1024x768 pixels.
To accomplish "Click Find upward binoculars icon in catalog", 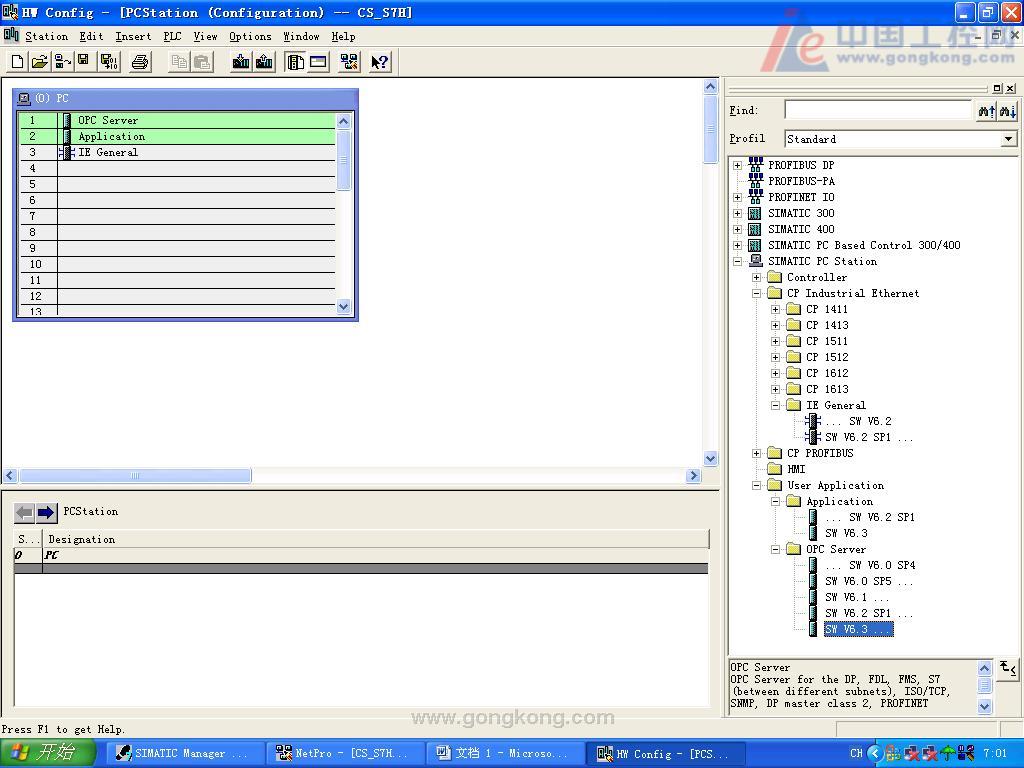I will 987,112.
